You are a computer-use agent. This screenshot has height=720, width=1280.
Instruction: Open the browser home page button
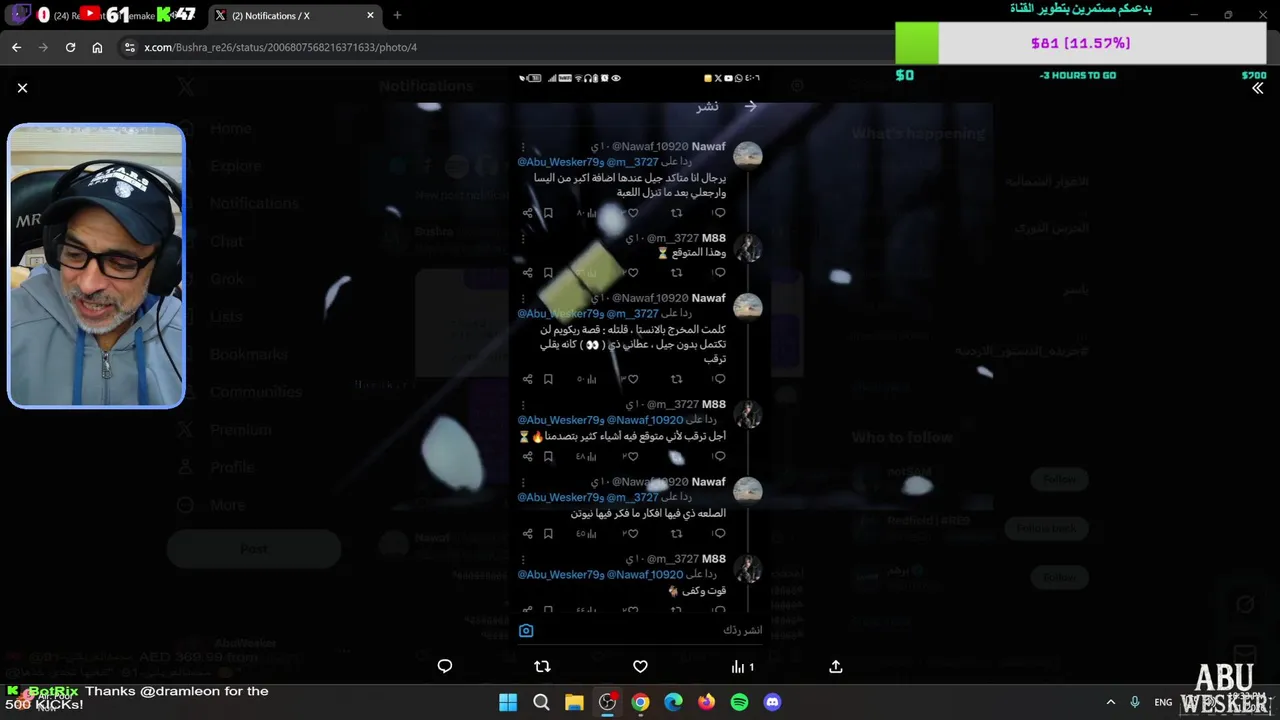coord(97,47)
